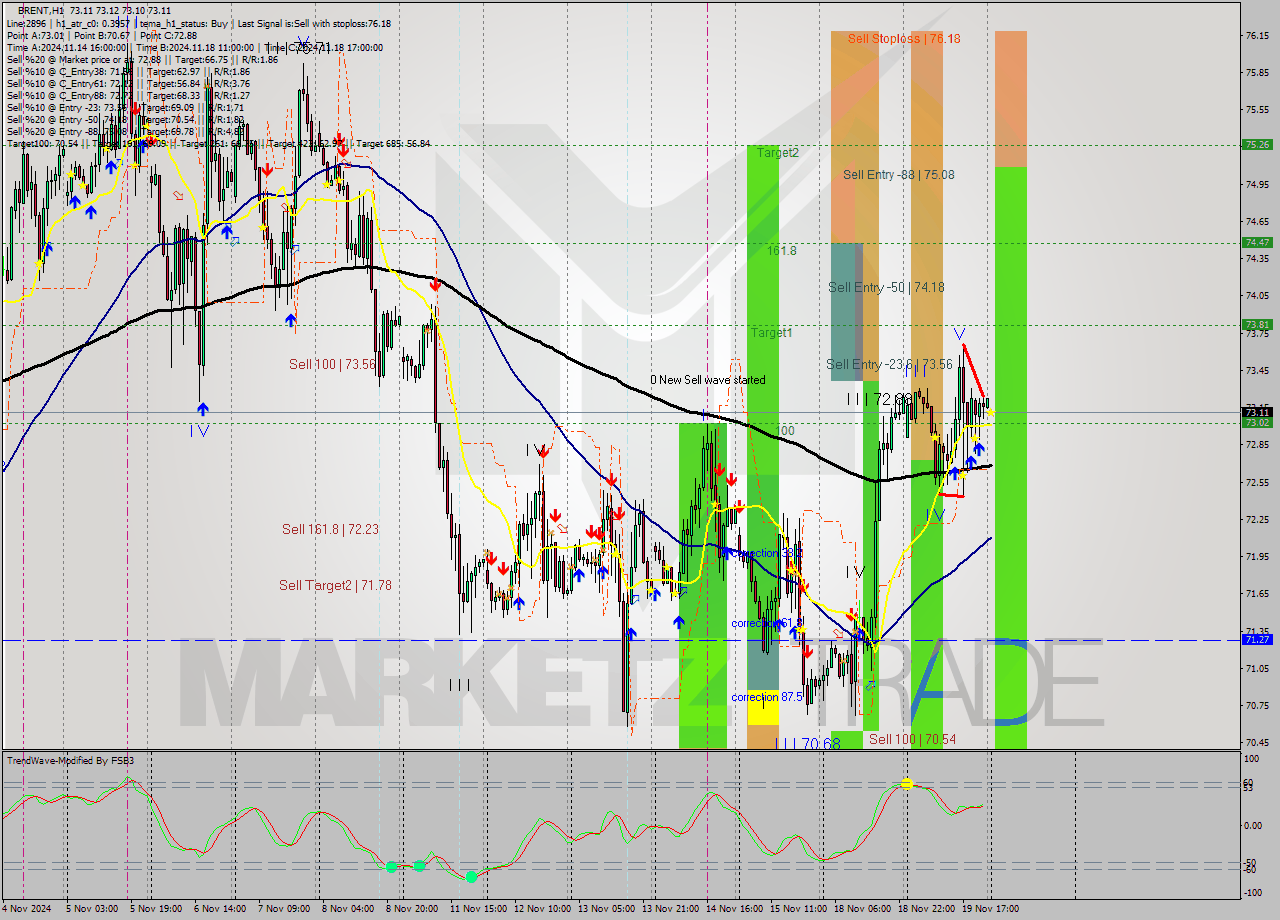
Task: Click the 'Sell Stoploss | 76.18' label
Action: point(904,39)
